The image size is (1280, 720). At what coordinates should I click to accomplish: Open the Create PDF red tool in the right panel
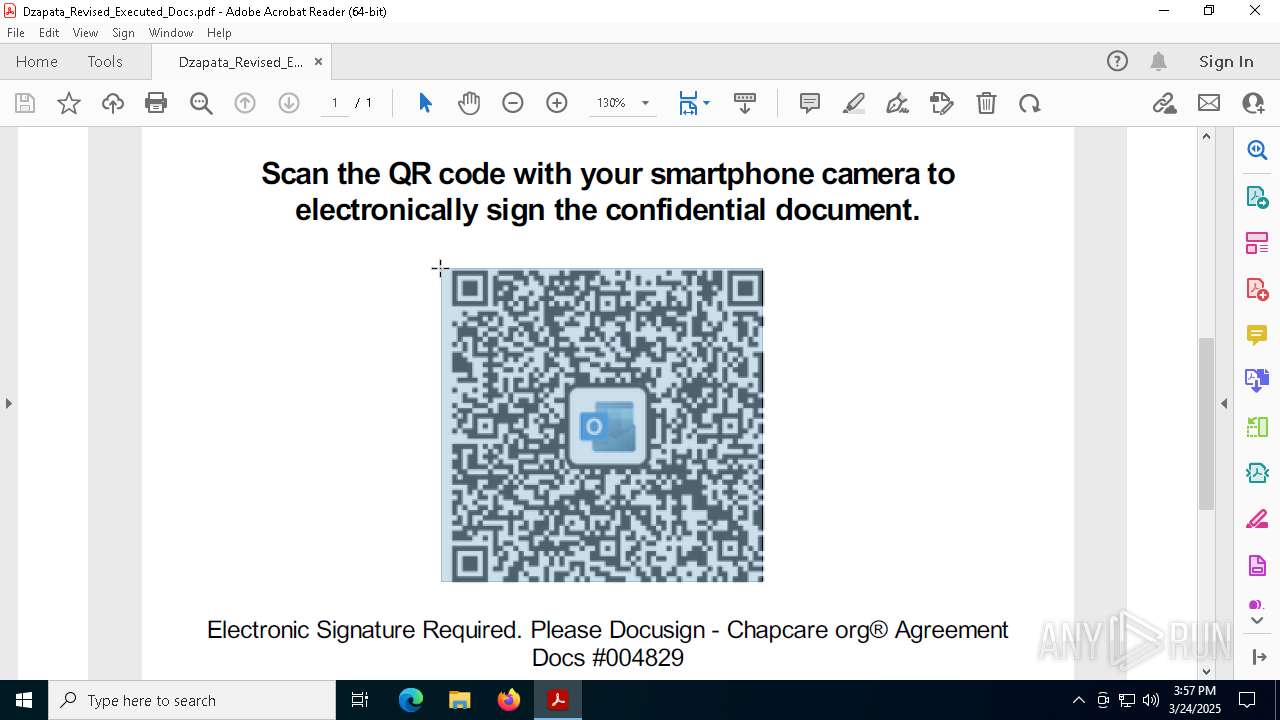click(x=1257, y=289)
